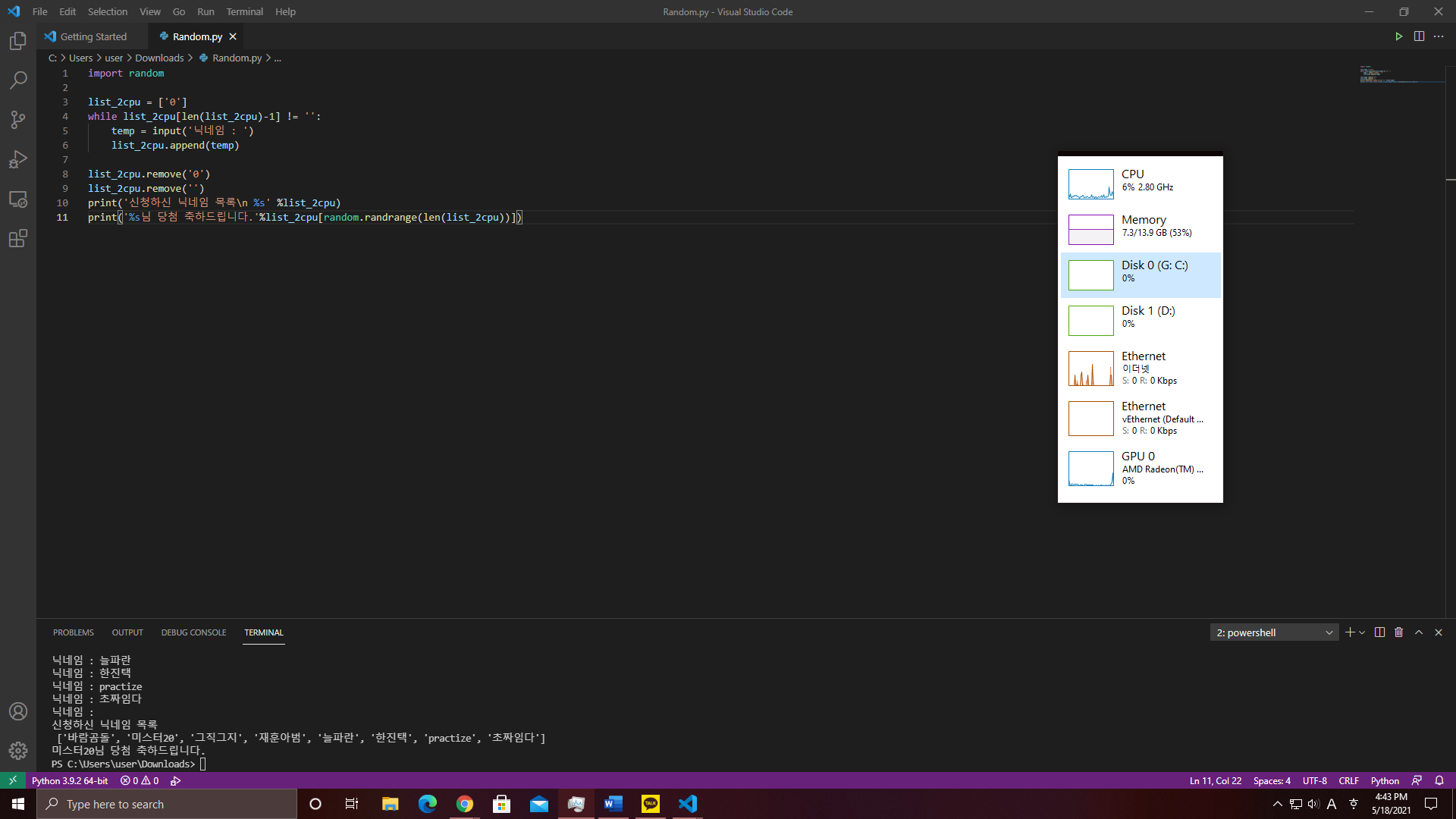Select the Memory item in performance widget
Image resolution: width=1456 pixels, height=819 pixels.
(1141, 230)
